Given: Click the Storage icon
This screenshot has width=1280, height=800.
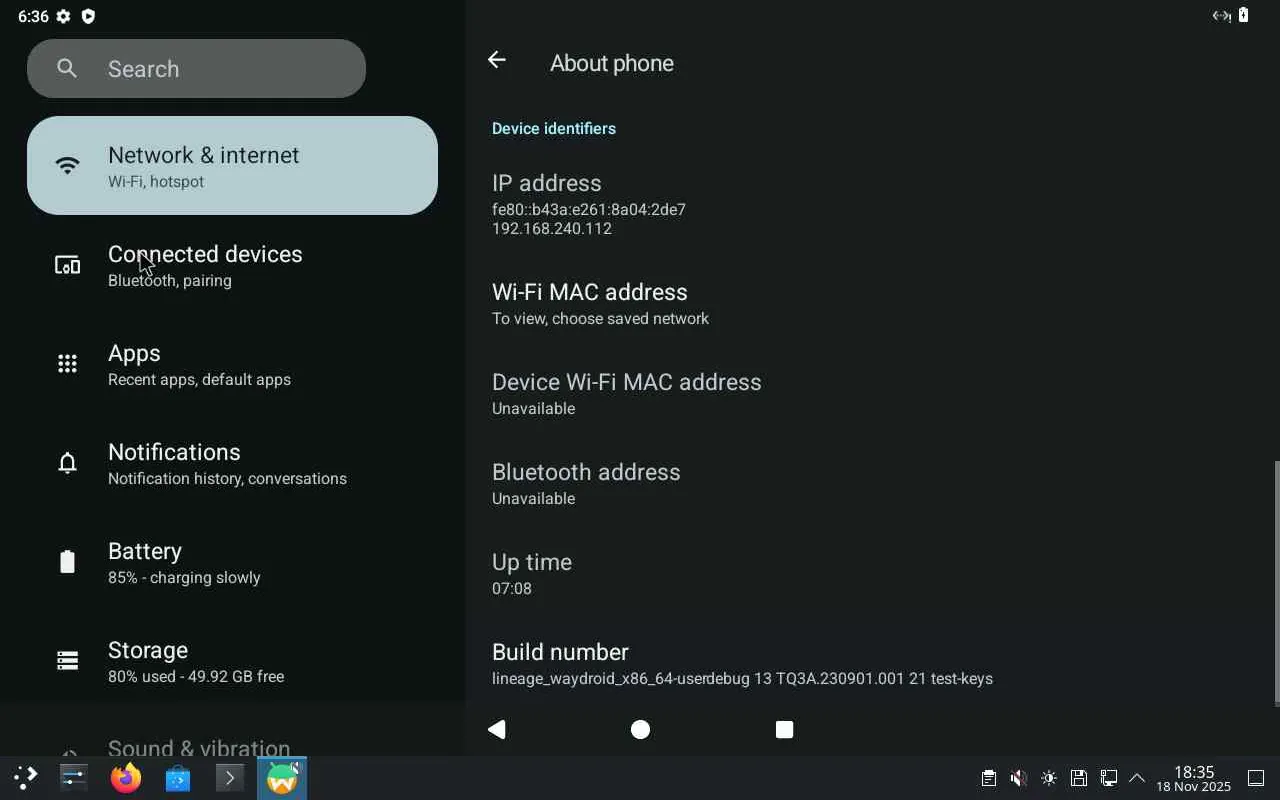Looking at the screenshot, I should [x=67, y=661].
